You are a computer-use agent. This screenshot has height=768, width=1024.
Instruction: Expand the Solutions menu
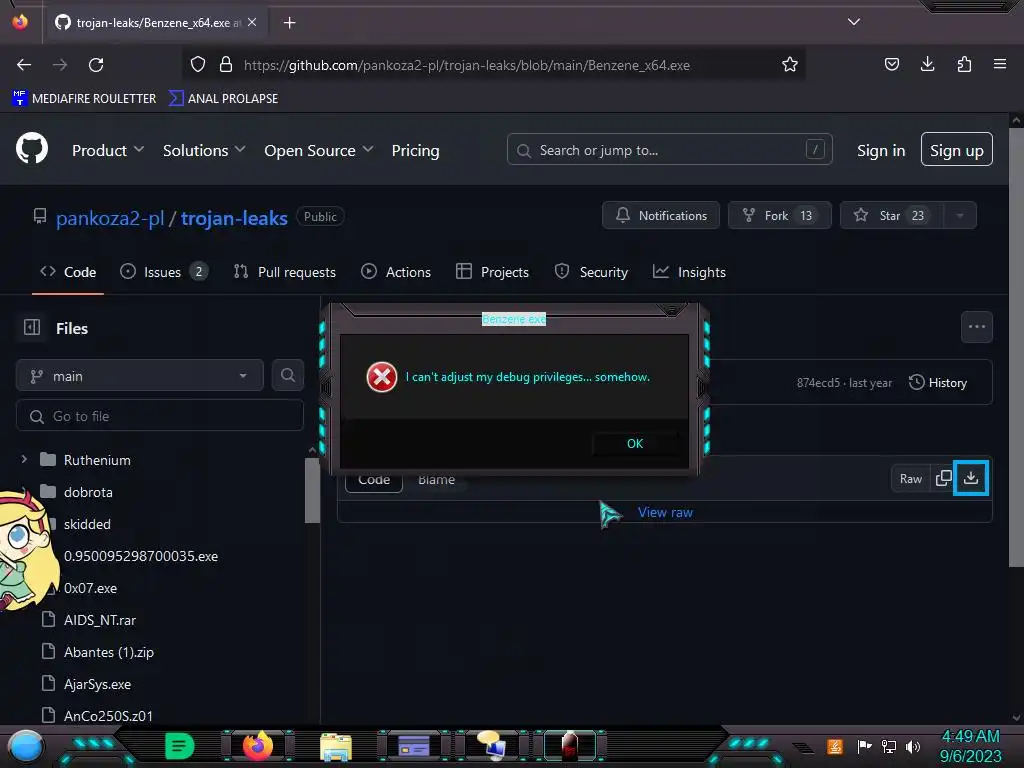(204, 150)
